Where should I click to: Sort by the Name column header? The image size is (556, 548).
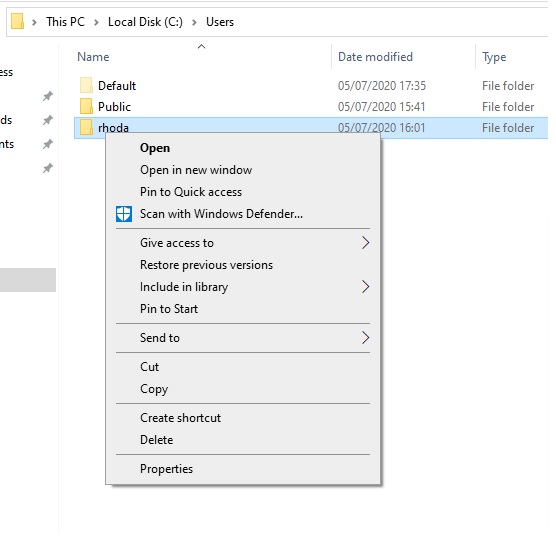(x=93, y=57)
